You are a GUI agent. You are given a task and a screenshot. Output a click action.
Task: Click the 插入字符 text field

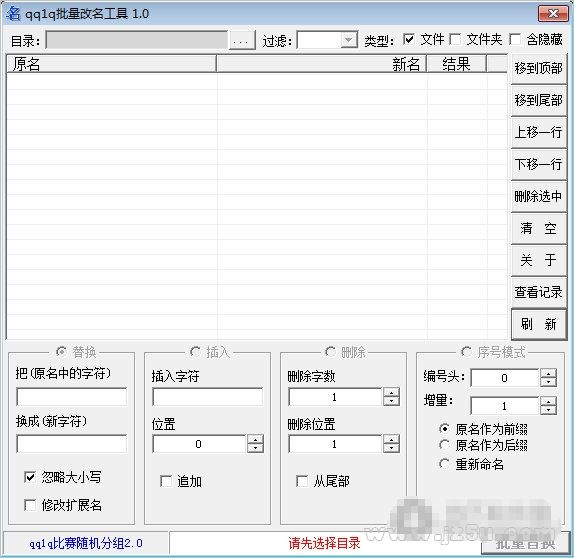point(208,397)
